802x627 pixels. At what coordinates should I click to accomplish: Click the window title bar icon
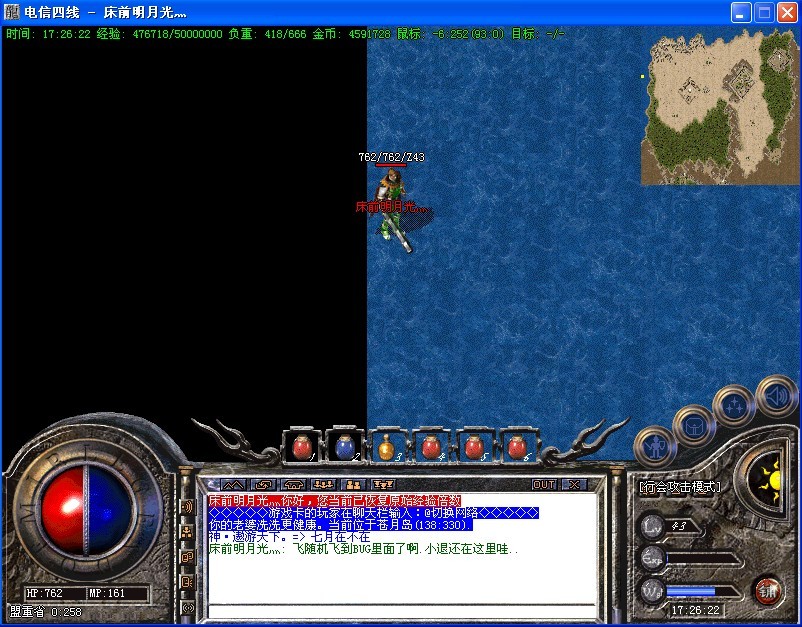(11, 12)
